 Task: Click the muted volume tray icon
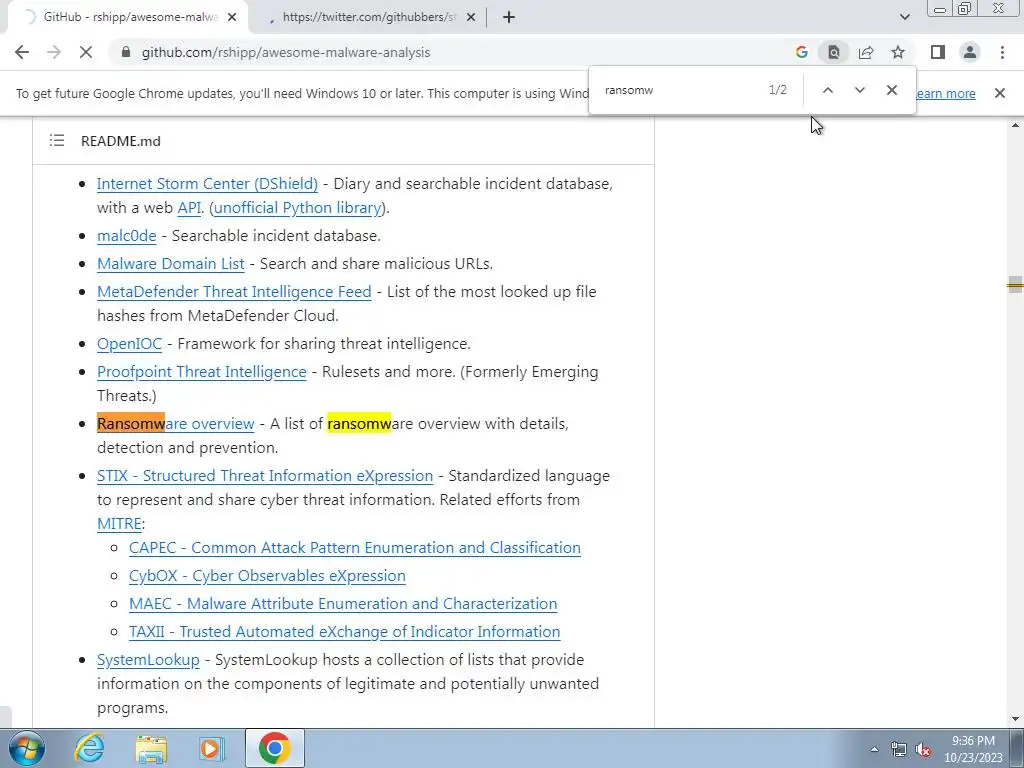923,750
